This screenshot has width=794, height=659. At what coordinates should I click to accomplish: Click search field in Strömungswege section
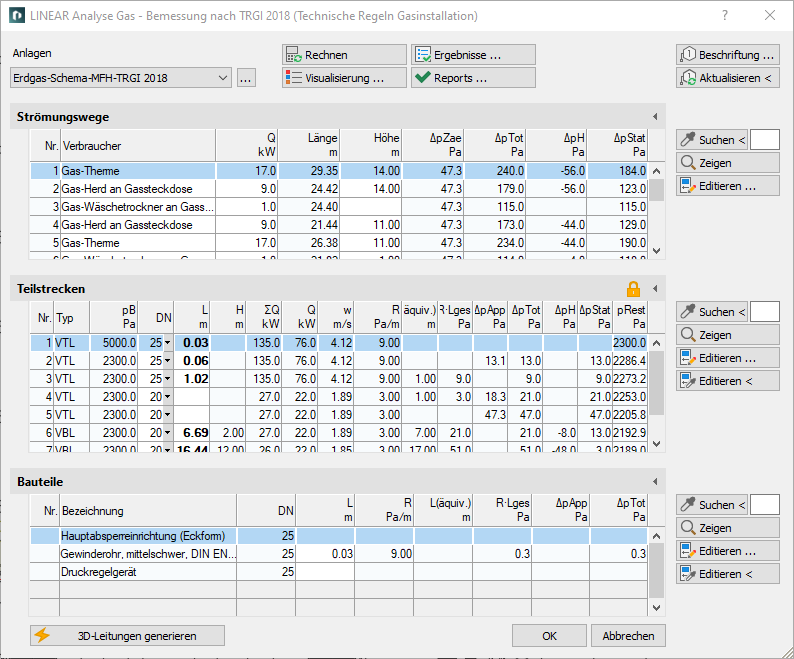coord(764,140)
